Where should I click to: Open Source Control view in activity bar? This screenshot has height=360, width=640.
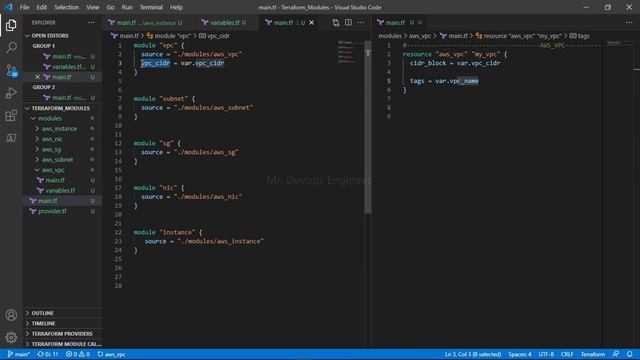click(x=11, y=70)
